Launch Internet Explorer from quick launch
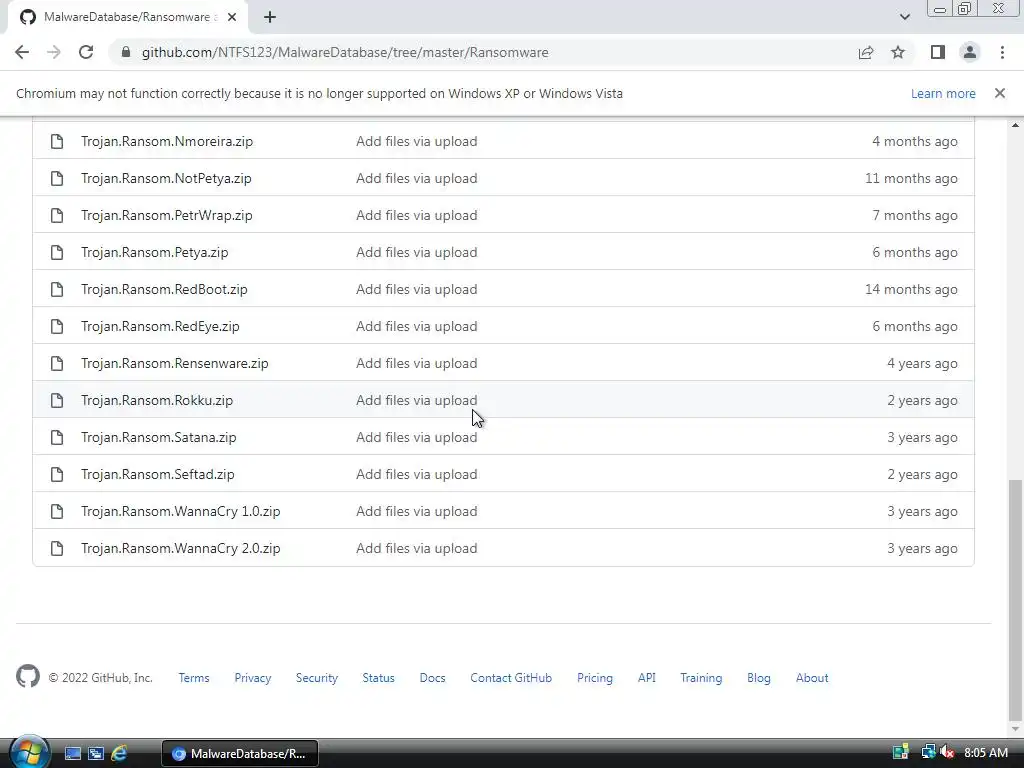This screenshot has width=1024, height=768. pos(119,754)
